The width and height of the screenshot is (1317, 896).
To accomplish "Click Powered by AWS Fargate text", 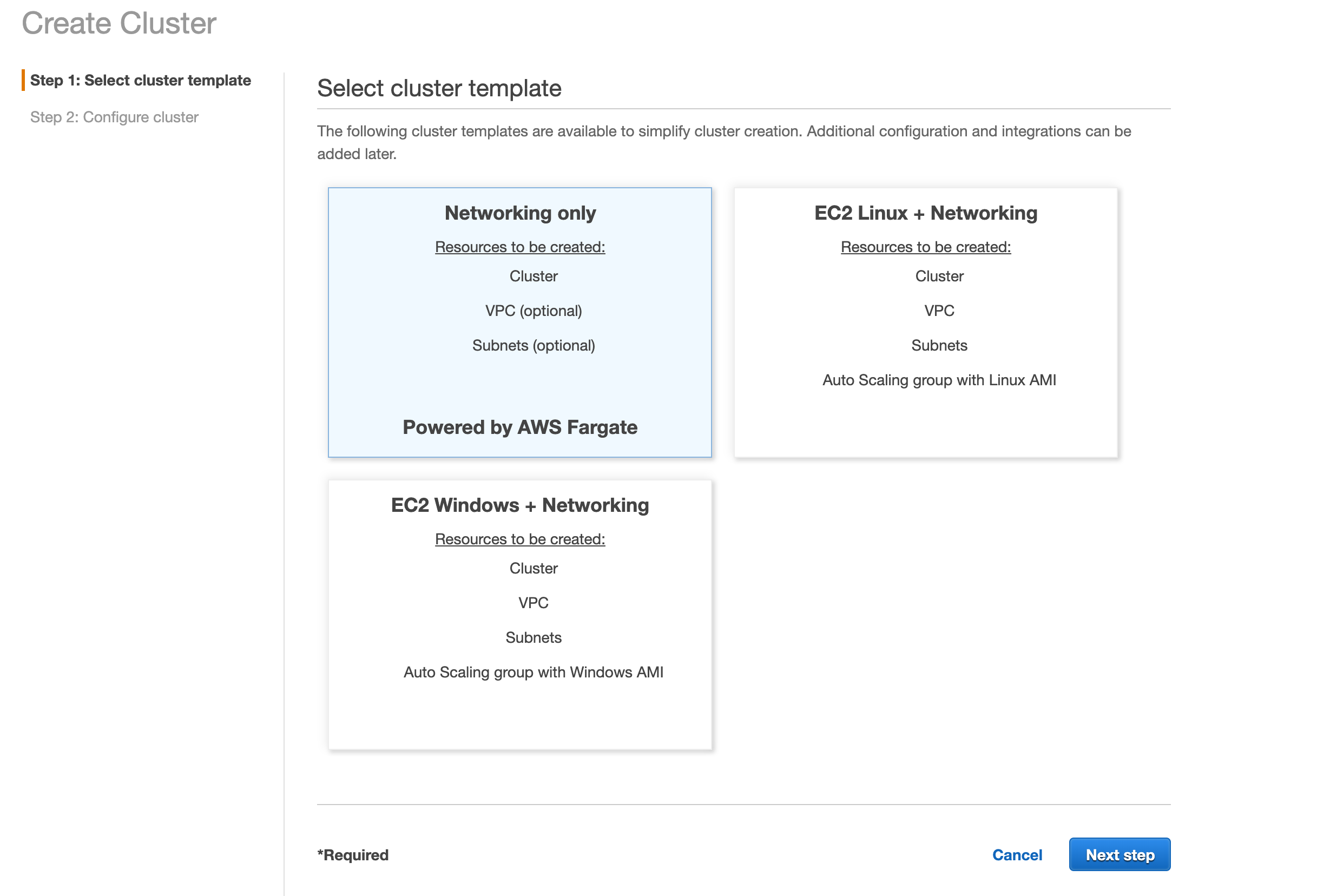I will point(519,427).
